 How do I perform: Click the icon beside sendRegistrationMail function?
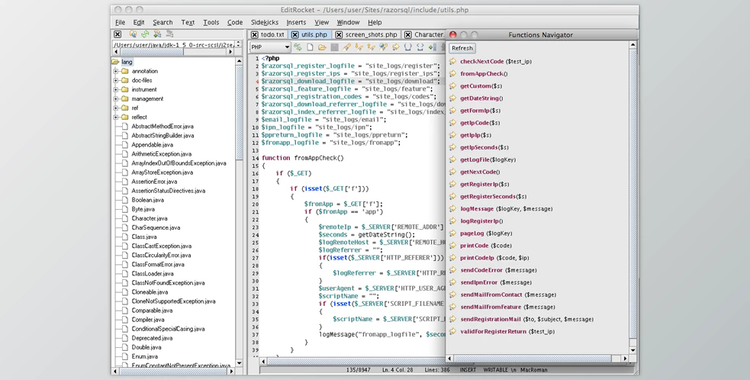[x=453, y=319]
